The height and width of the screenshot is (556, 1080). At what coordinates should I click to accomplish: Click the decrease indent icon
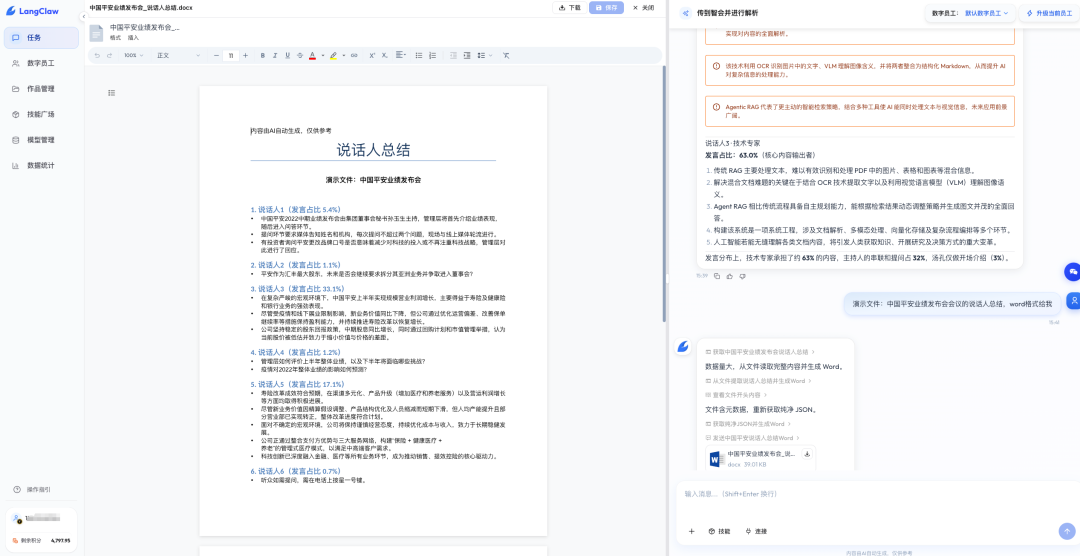click(453, 55)
